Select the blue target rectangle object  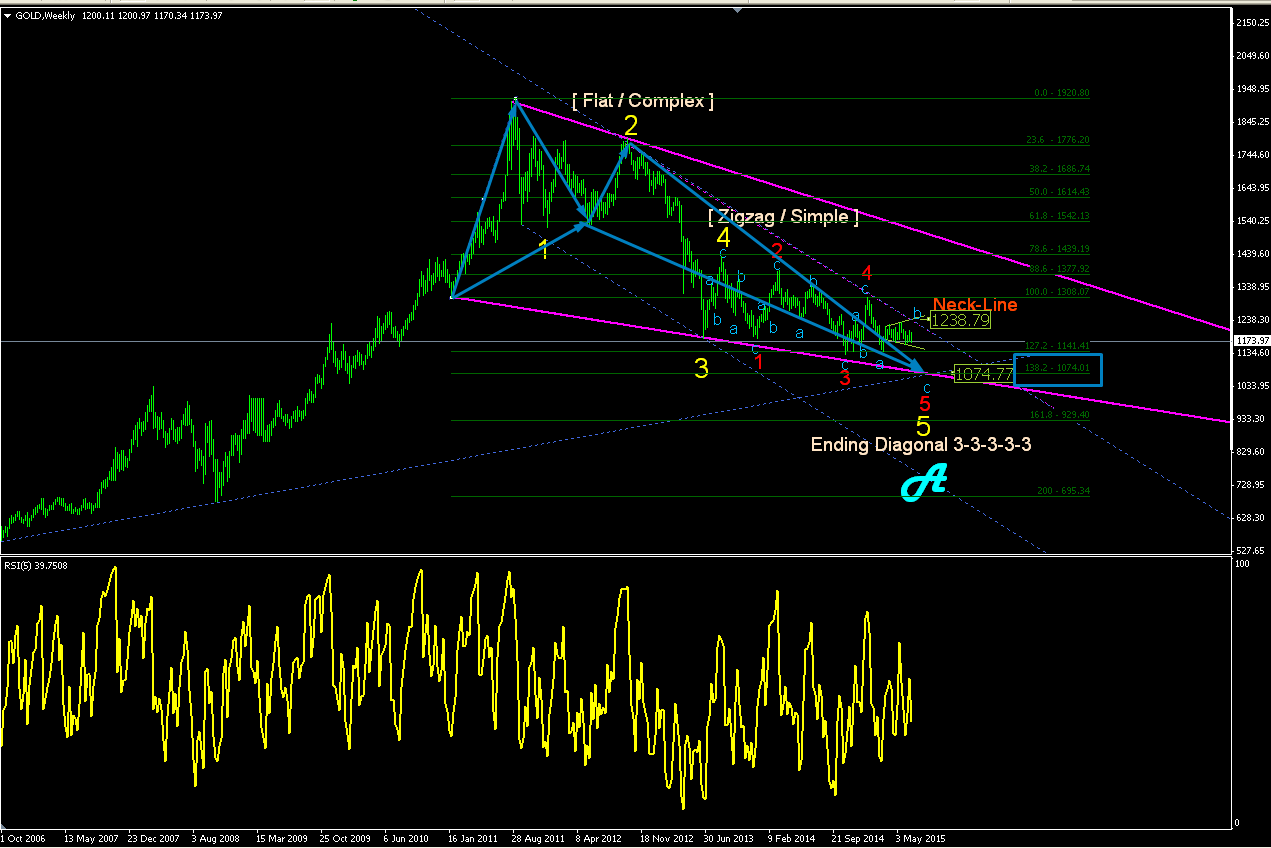point(1057,370)
